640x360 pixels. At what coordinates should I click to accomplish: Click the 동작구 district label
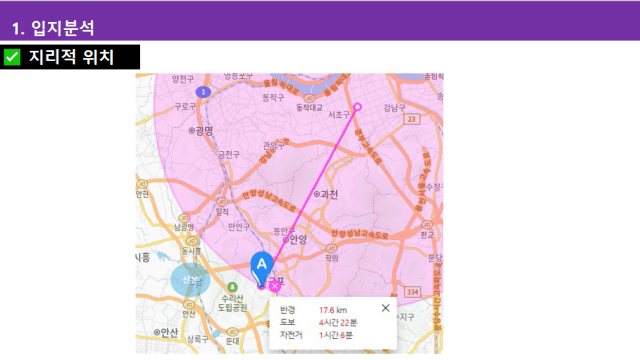tap(273, 98)
